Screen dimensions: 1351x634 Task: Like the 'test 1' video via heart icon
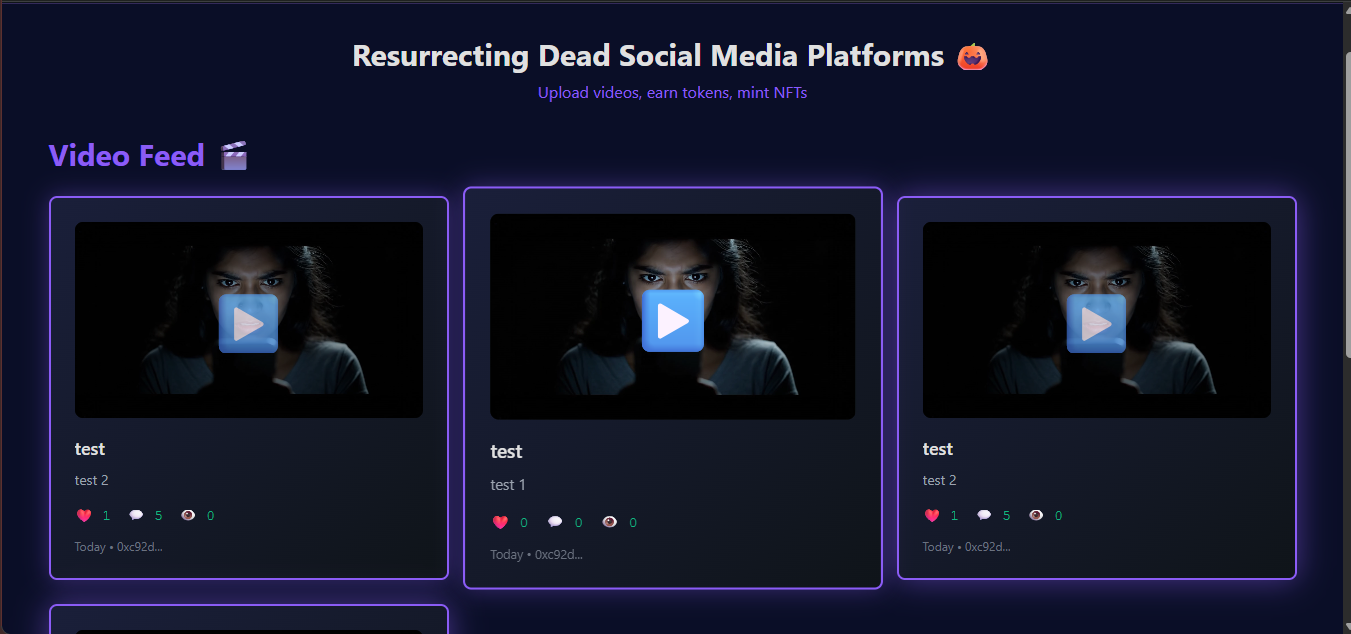501,522
